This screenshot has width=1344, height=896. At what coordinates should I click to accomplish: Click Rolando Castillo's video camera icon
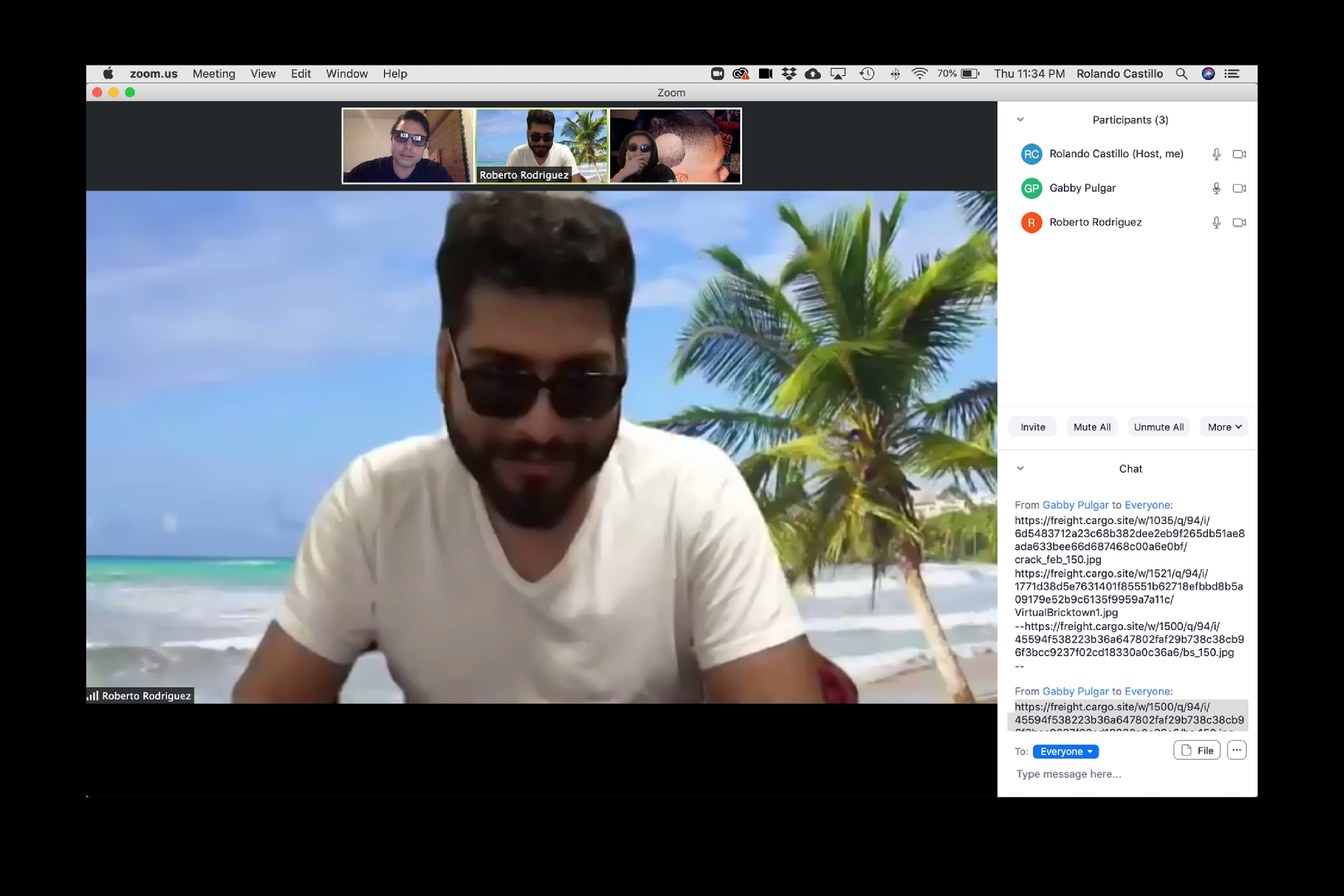[1239, 154]
